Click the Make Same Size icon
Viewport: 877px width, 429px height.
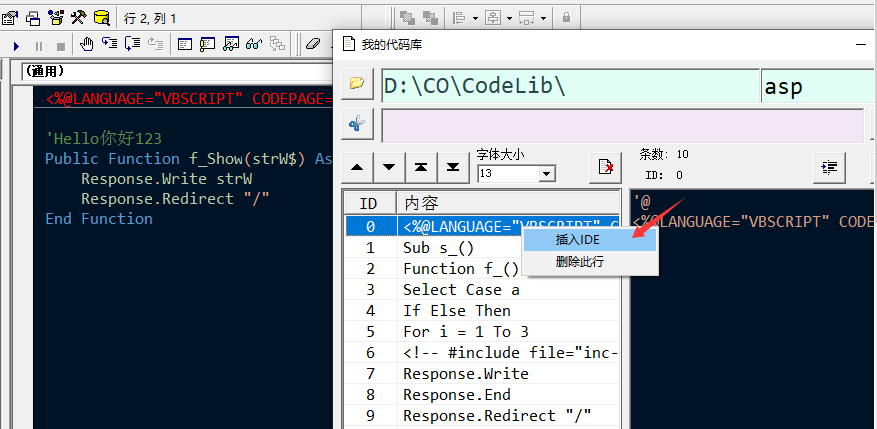tap(527, 18)
